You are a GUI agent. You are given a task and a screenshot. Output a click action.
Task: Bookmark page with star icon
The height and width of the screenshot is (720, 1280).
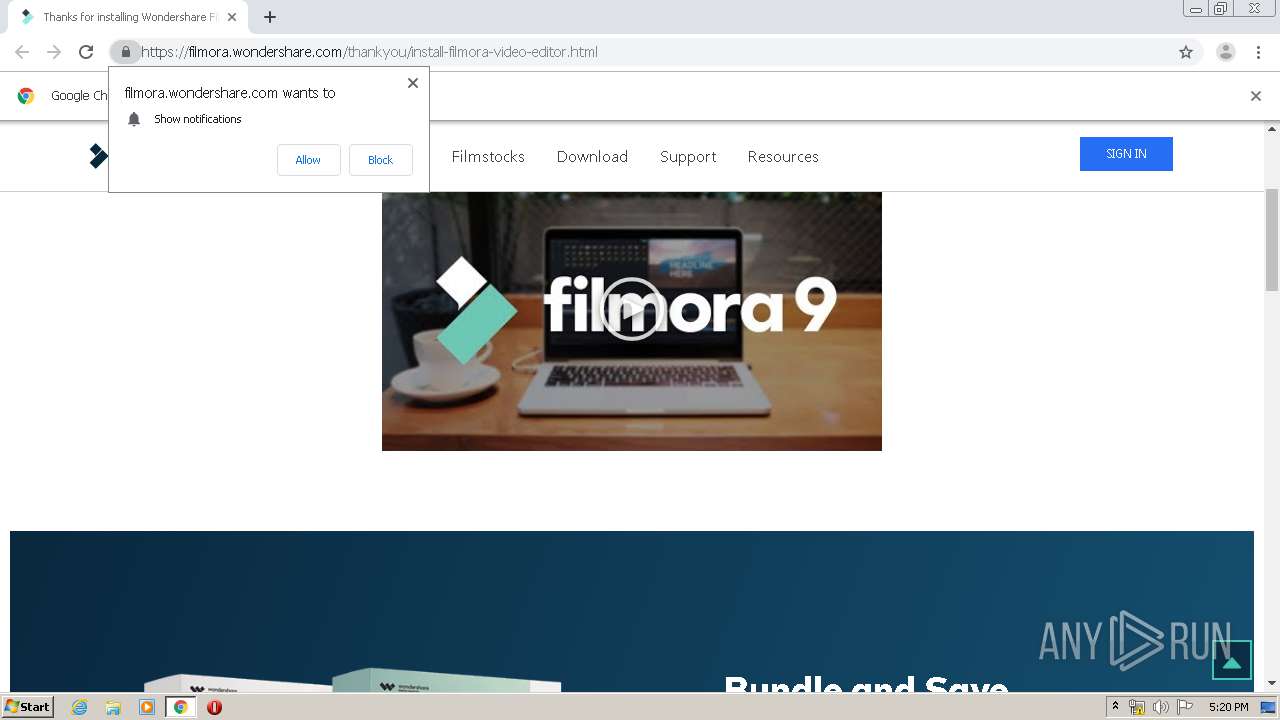(x=1186, y=52)
